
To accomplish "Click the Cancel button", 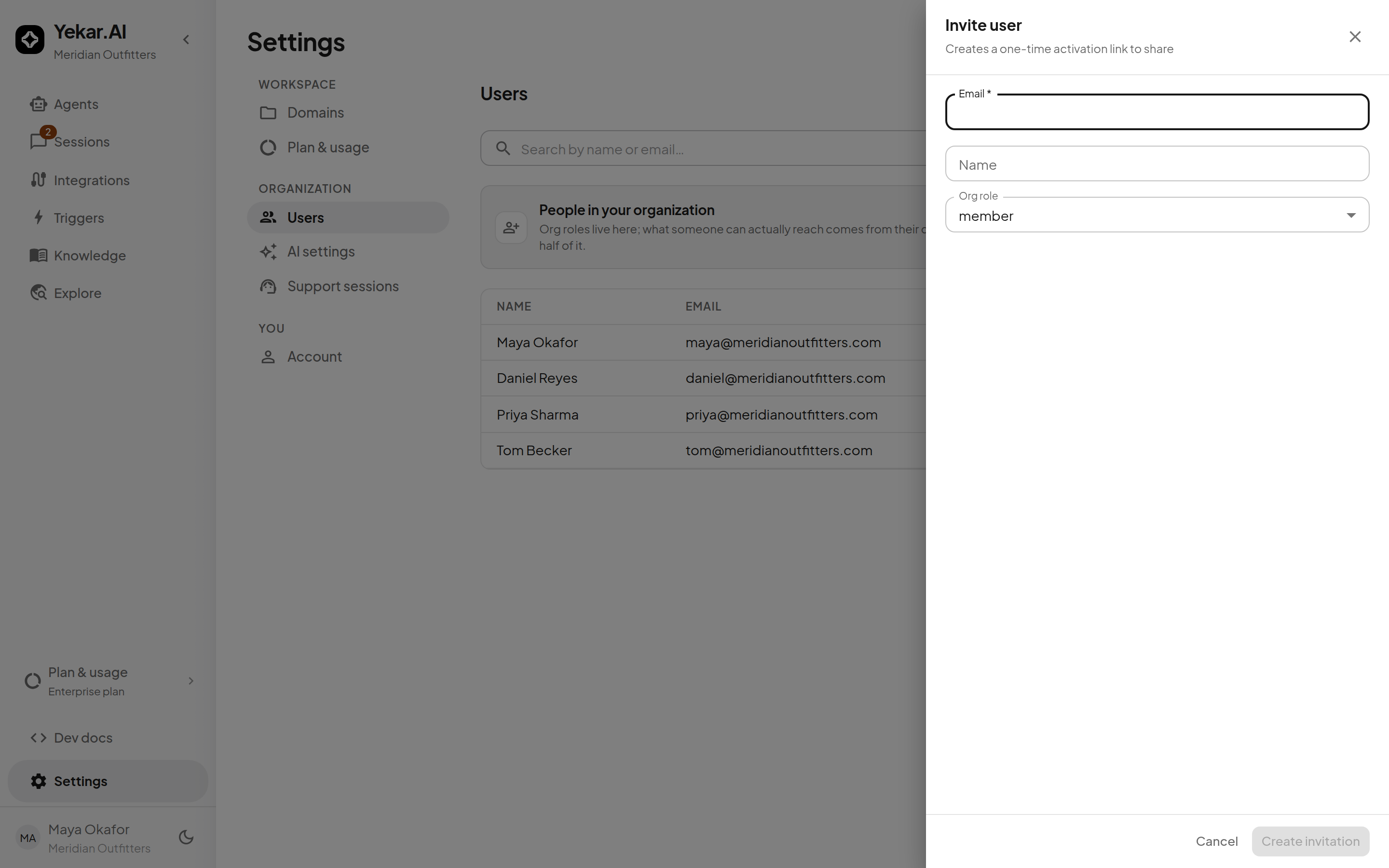I will point(1216,841).
